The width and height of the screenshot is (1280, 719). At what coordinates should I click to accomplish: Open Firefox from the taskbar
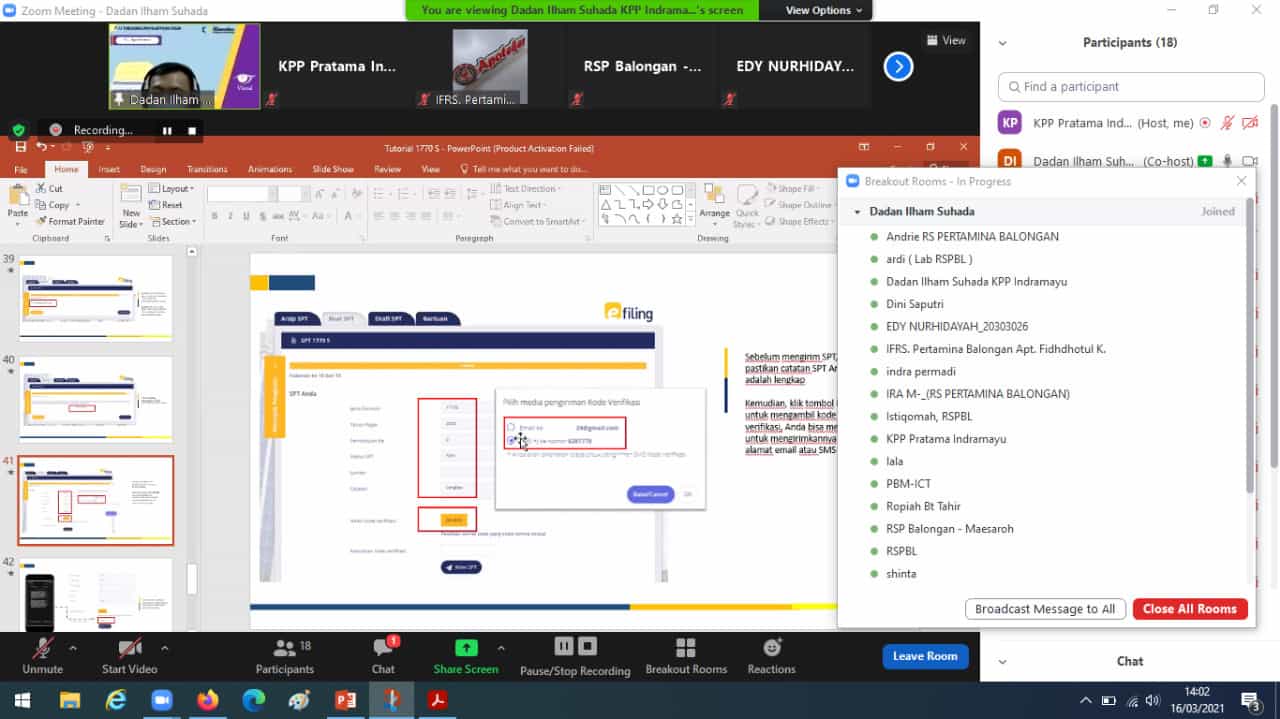207,700
